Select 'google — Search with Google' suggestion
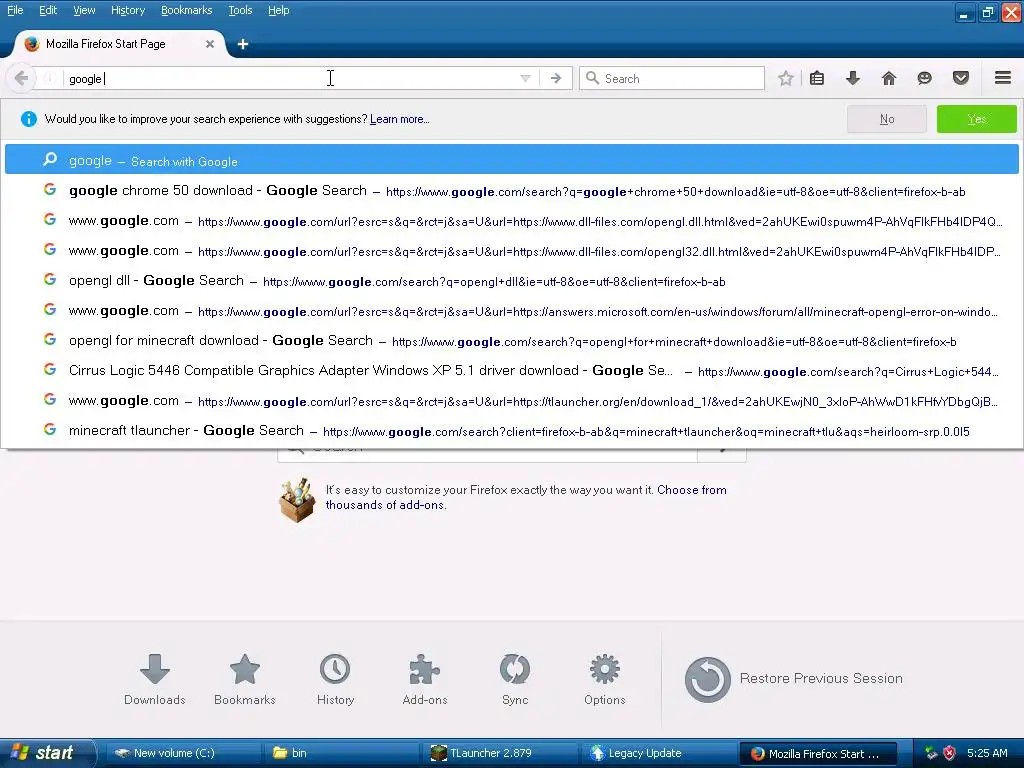Image resolution: width=1024 pixels, height=768 pixels. pos(511,160)
